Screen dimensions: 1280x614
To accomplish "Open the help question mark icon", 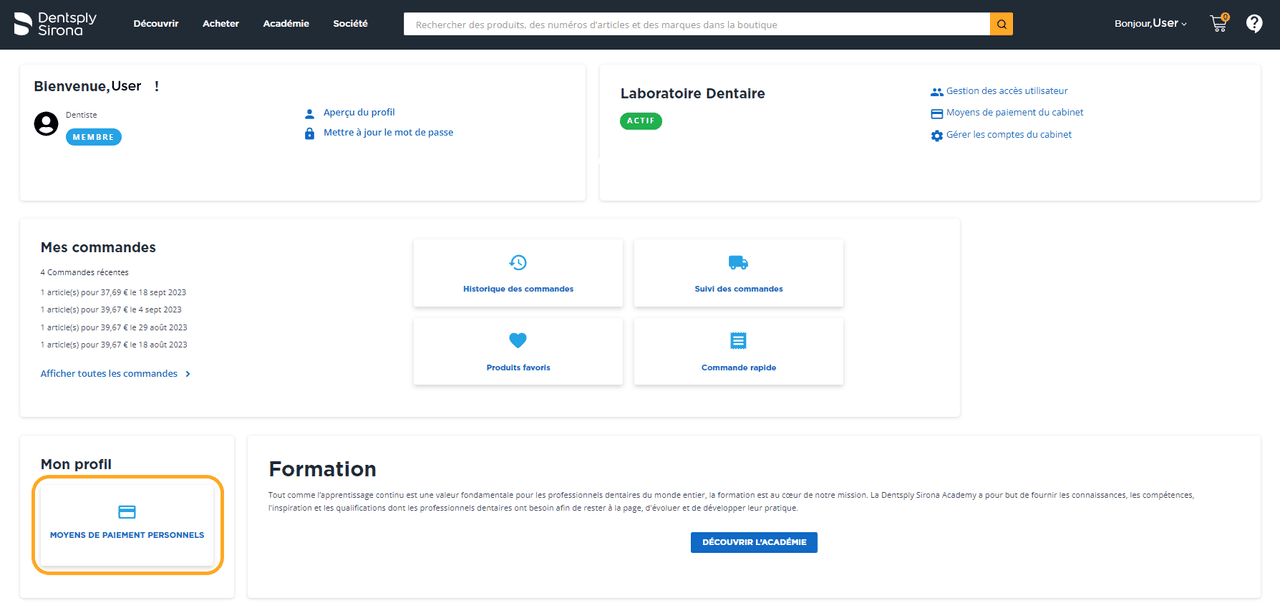I will [1254, 23].
